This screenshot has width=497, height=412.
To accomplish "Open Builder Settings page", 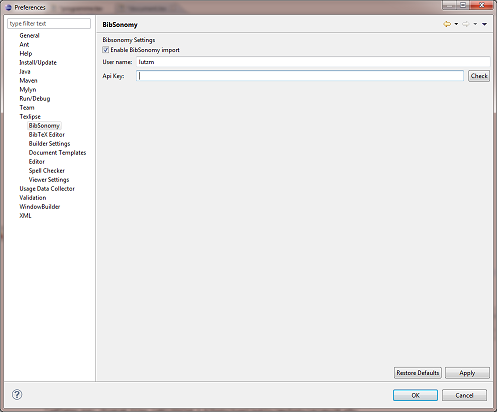I will [49, 143].
